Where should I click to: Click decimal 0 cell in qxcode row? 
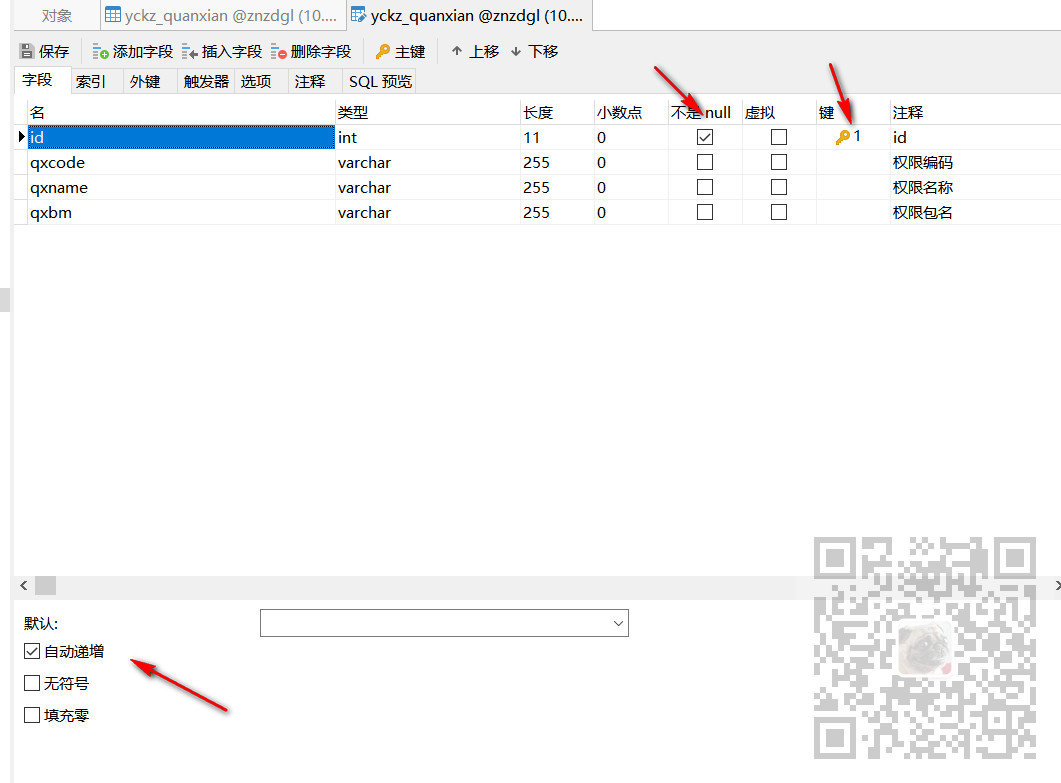(631, 162)
